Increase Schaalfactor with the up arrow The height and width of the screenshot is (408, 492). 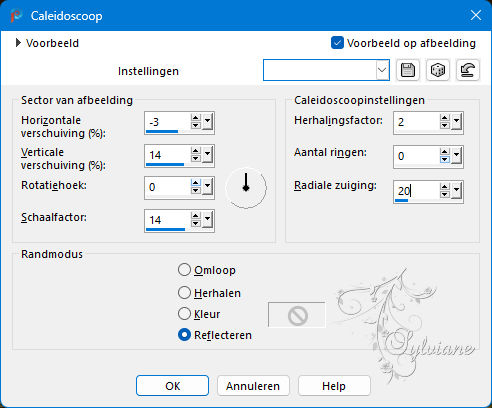[196, 216]
